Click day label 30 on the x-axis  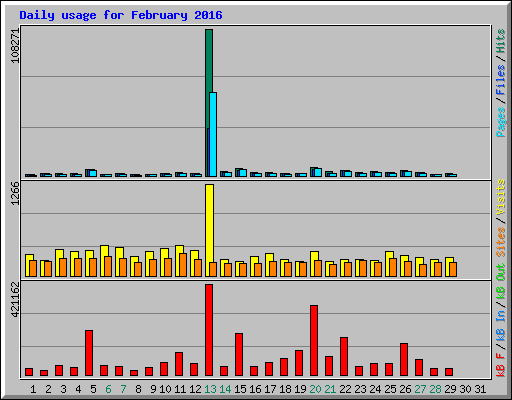[465, 389]
